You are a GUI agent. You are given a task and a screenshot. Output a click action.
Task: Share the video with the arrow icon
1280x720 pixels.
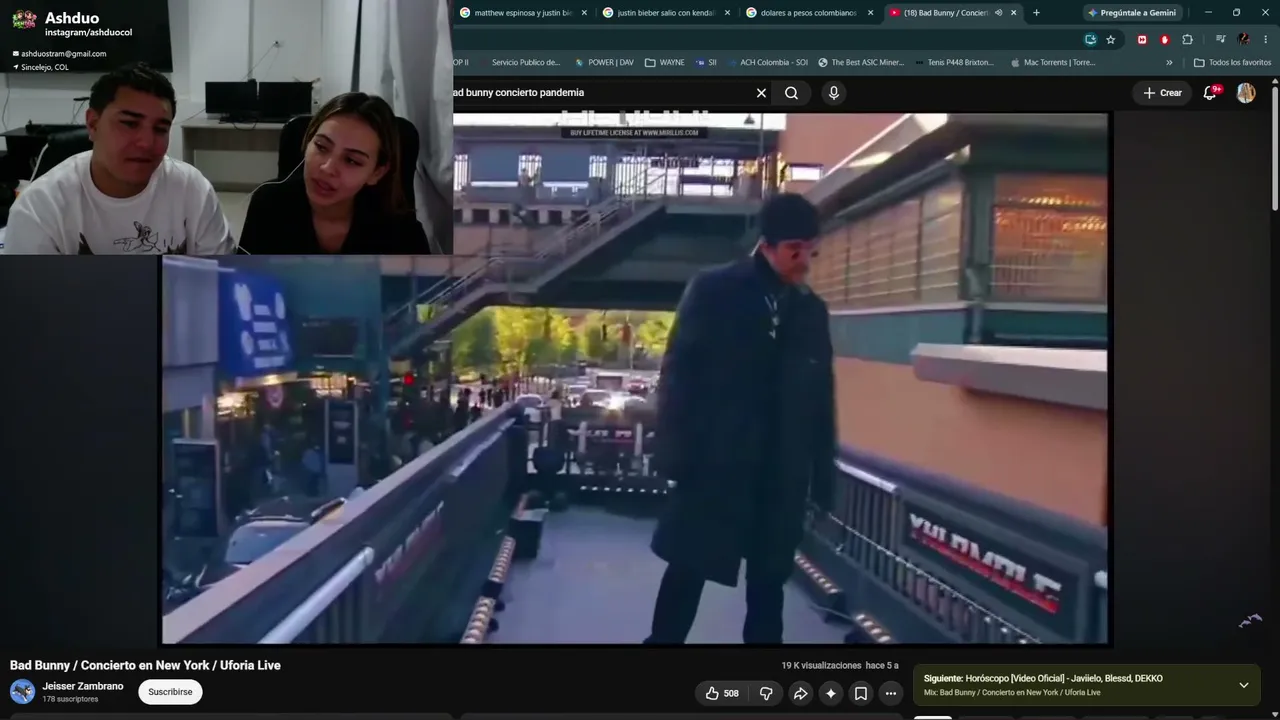(x=800, y=693)
